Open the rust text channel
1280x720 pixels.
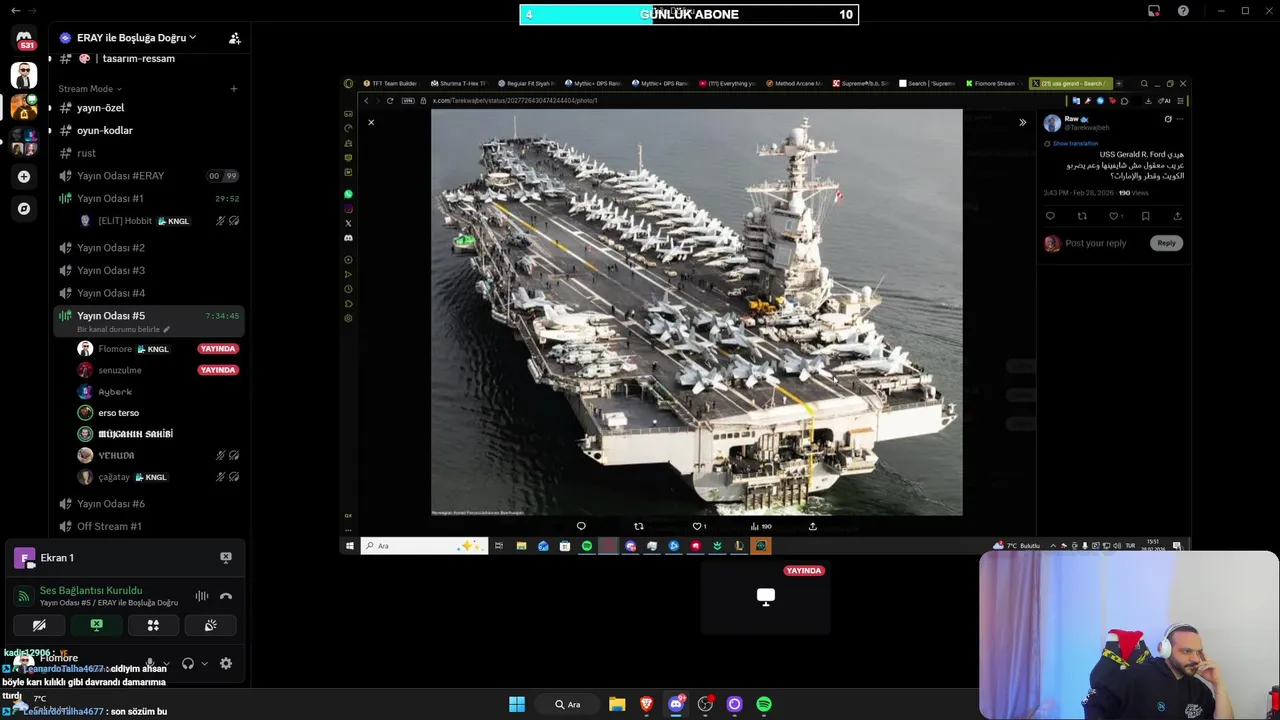point(149,153)
